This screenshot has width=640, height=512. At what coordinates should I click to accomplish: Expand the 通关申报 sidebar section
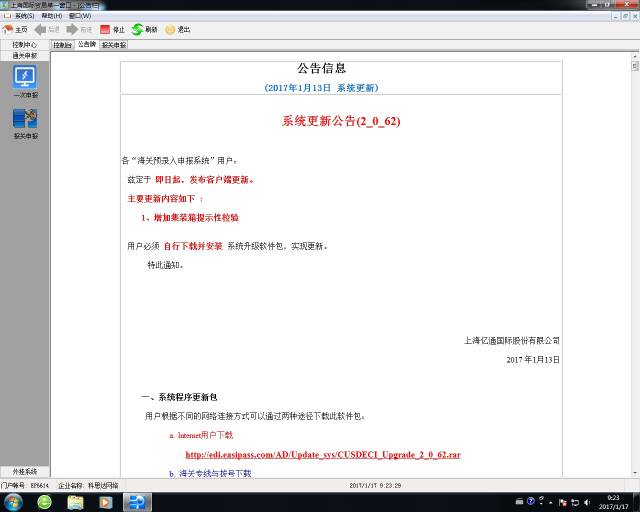(24, 56)
